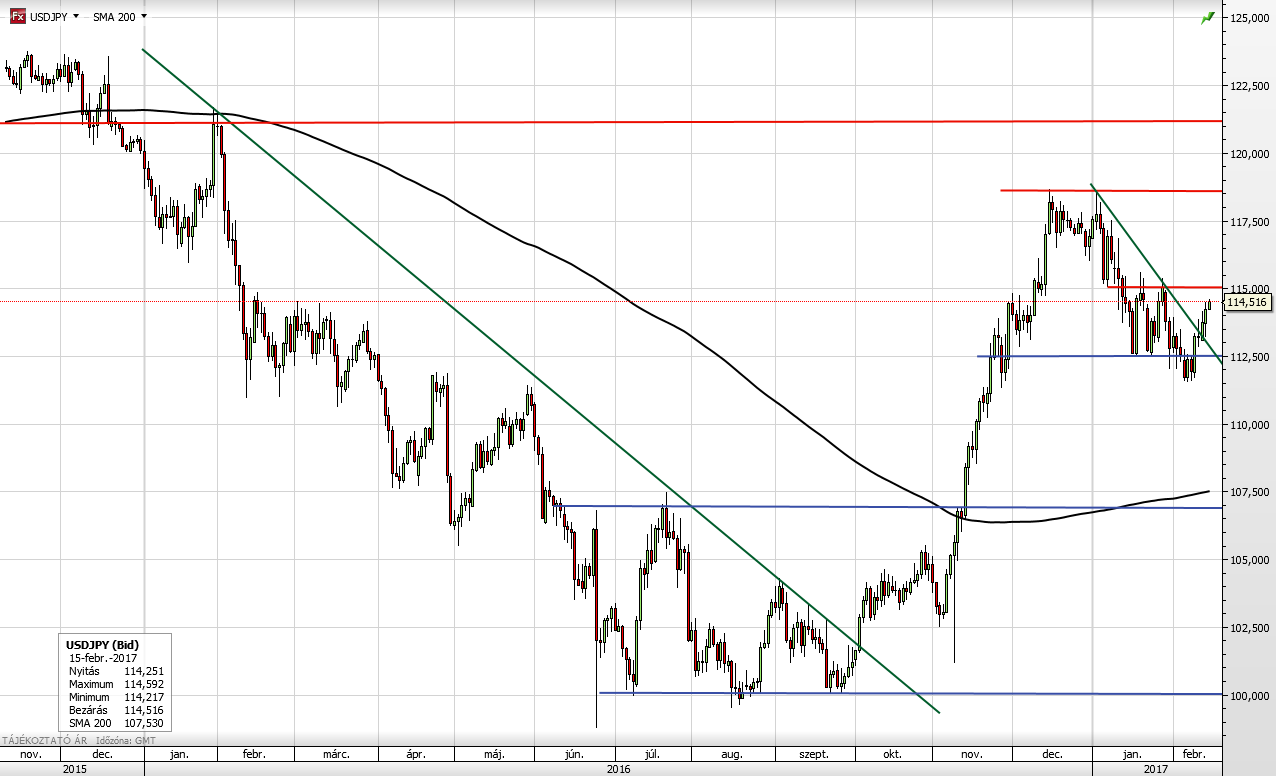1276x776 pixels.
Task: Click the 120,000 price axis label
Action: 1250,154
